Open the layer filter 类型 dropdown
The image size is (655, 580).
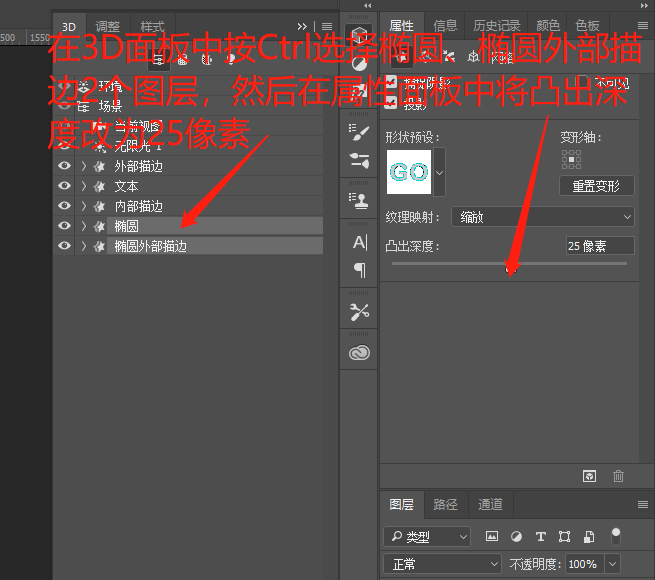click(427, 537)
